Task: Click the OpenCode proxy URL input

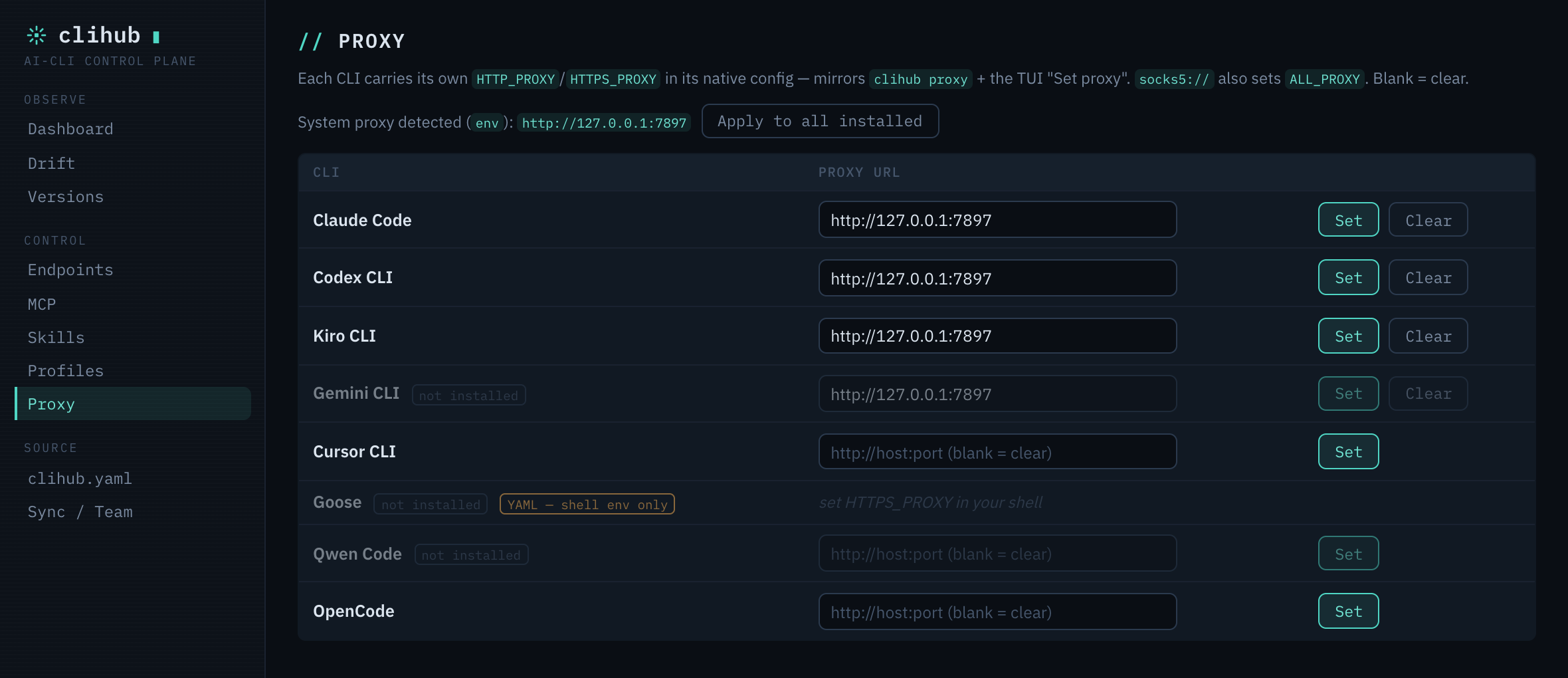Action: 997,612
